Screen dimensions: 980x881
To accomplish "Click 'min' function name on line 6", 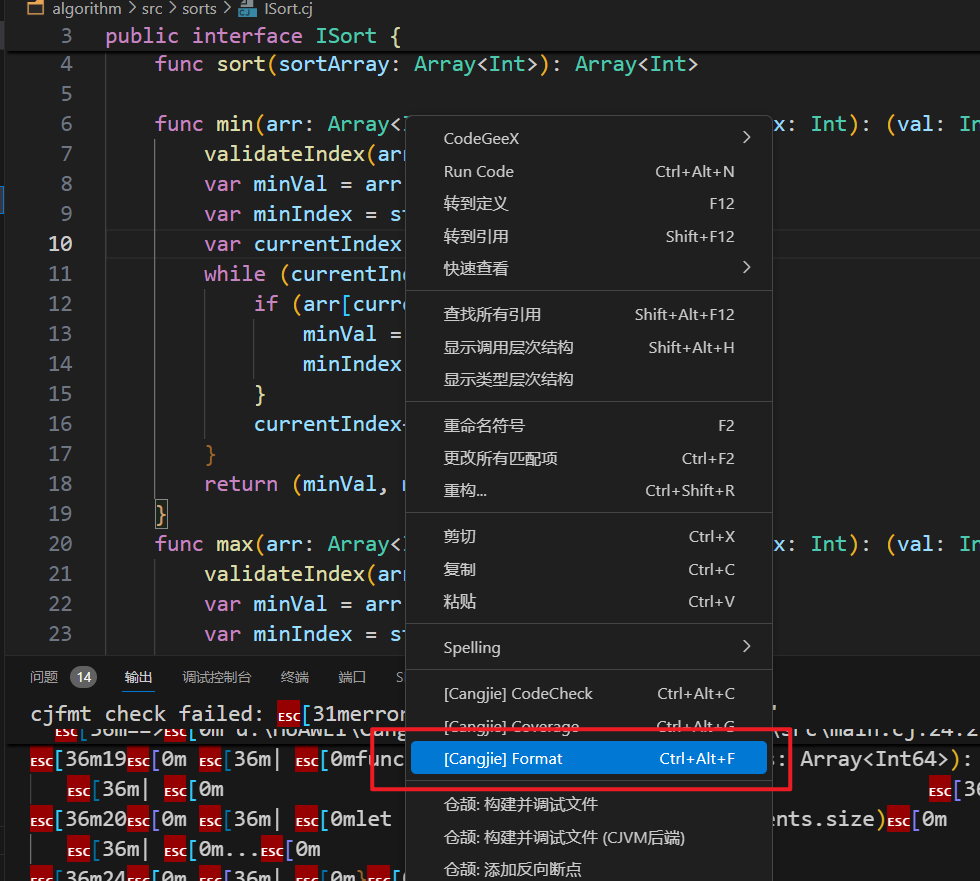I will (235, 124).
